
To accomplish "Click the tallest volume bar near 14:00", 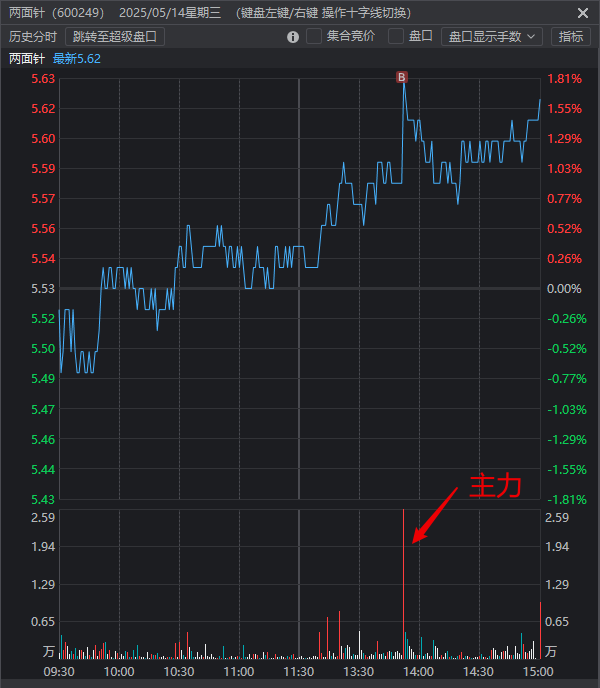I will pyautogui.click(x=404, y=580).
